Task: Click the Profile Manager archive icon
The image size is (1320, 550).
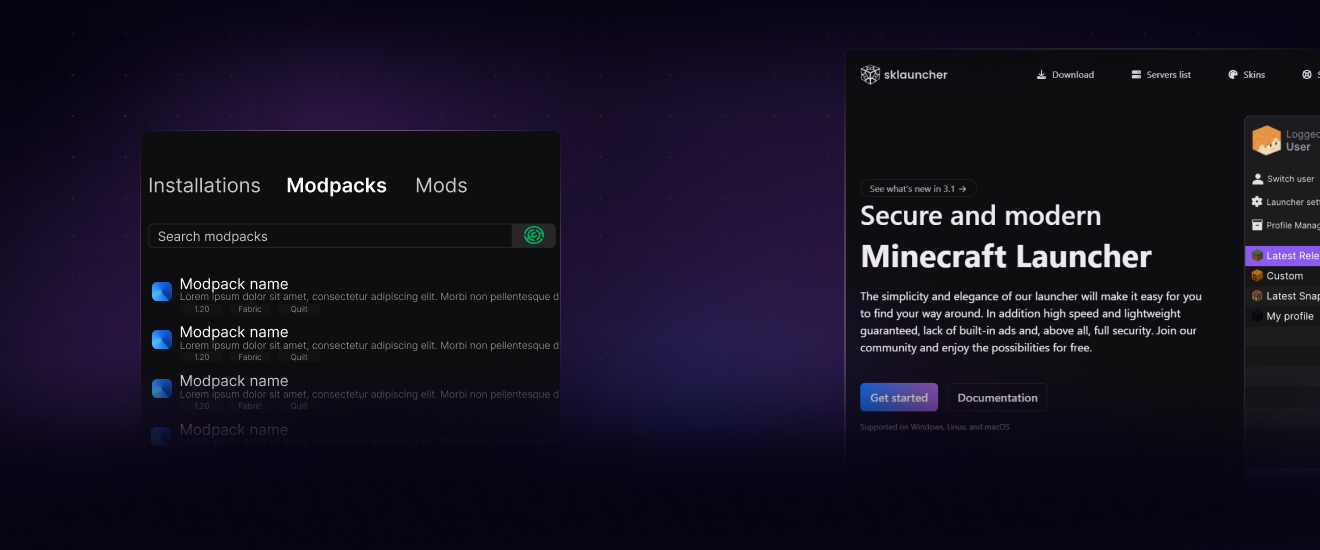Action: point(1257,225)
